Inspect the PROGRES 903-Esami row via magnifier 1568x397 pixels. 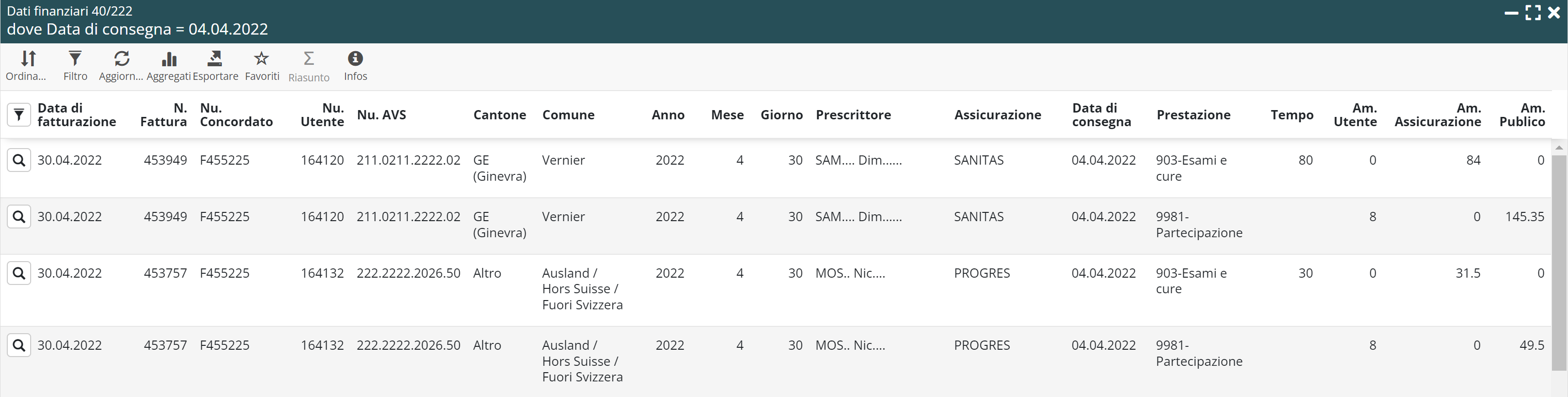pyautogui.click(x=19, y=273)
